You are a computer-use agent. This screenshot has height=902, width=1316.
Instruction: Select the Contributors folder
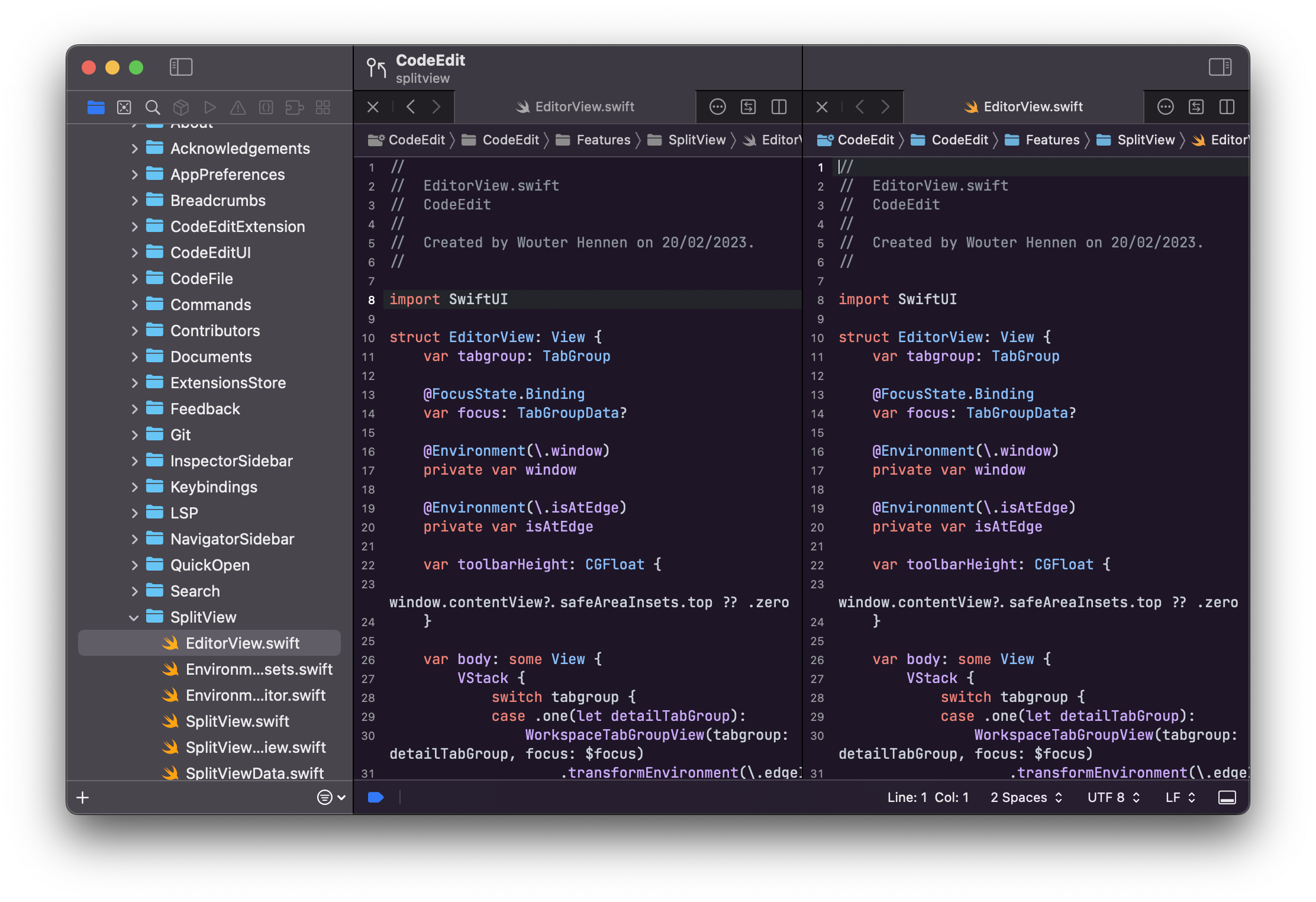[210, 331]
